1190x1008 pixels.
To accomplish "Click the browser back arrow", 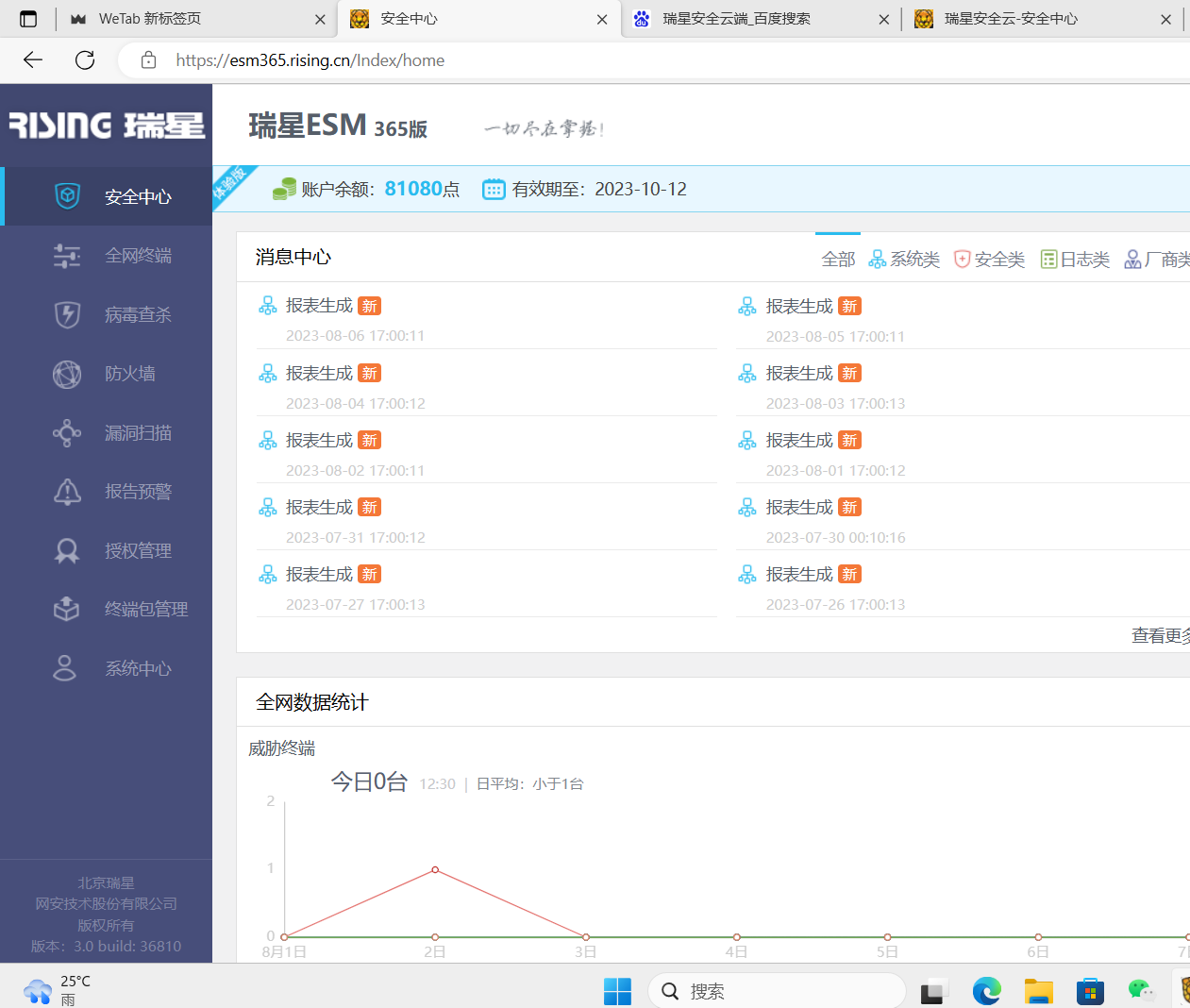I will pos(33,60).
